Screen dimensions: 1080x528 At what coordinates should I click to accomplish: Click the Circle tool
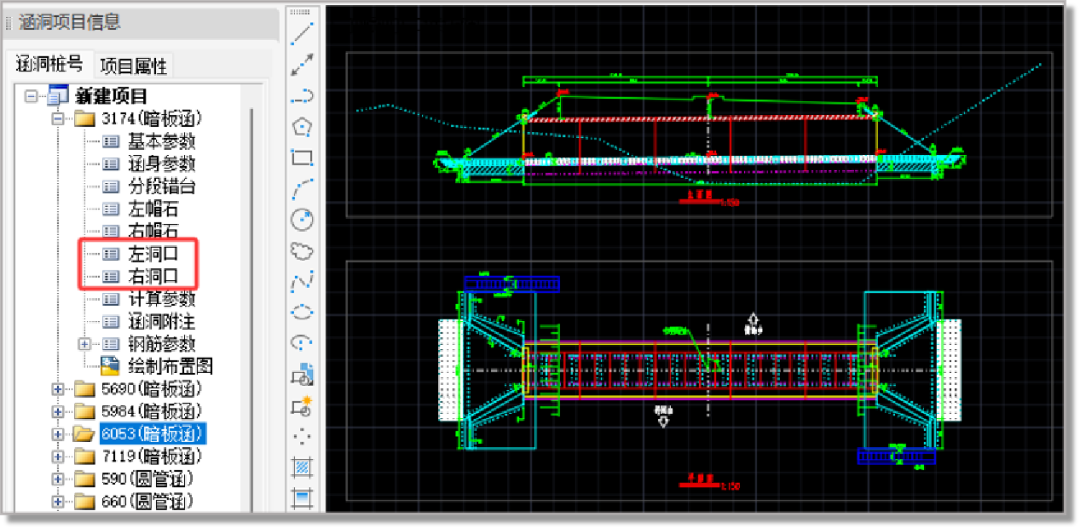click(302, 219)
